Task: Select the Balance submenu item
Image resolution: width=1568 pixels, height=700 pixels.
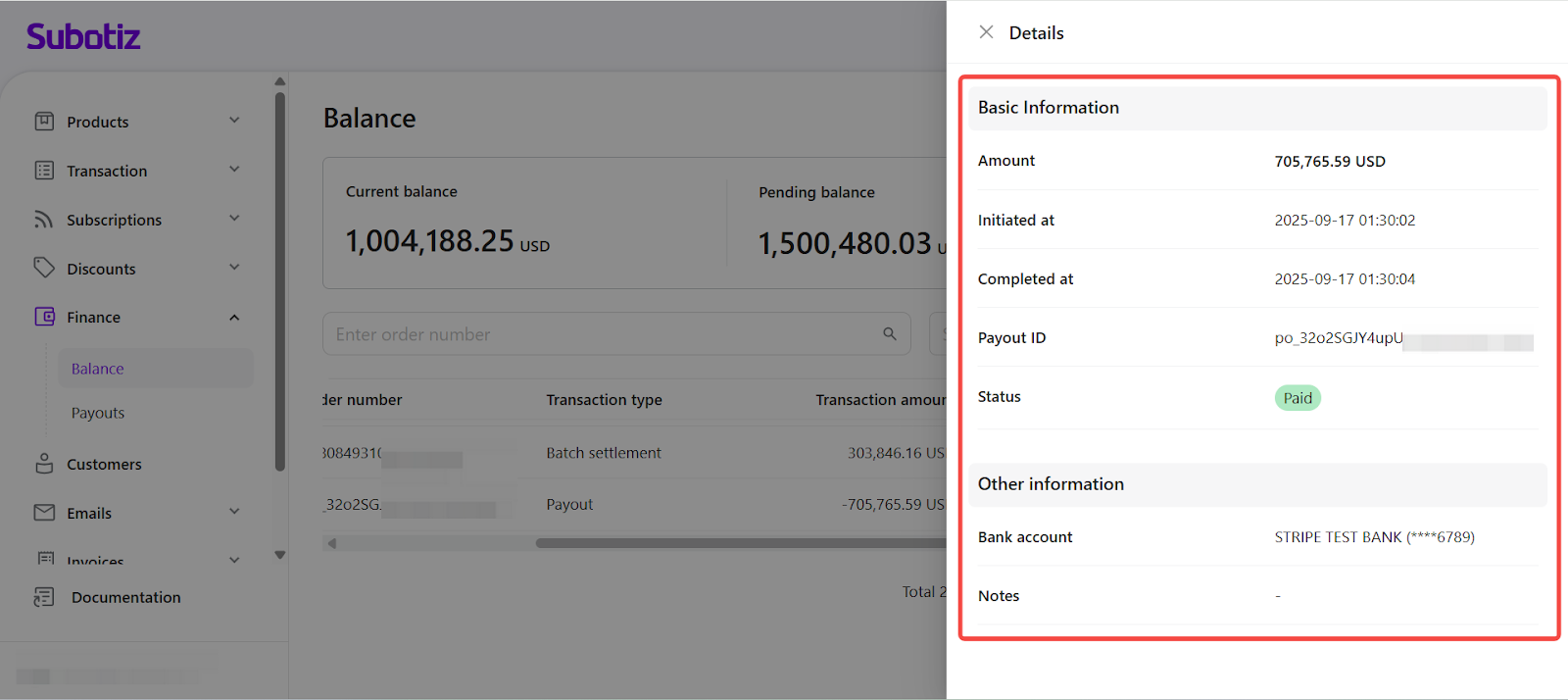Action: tap(98, 369)
